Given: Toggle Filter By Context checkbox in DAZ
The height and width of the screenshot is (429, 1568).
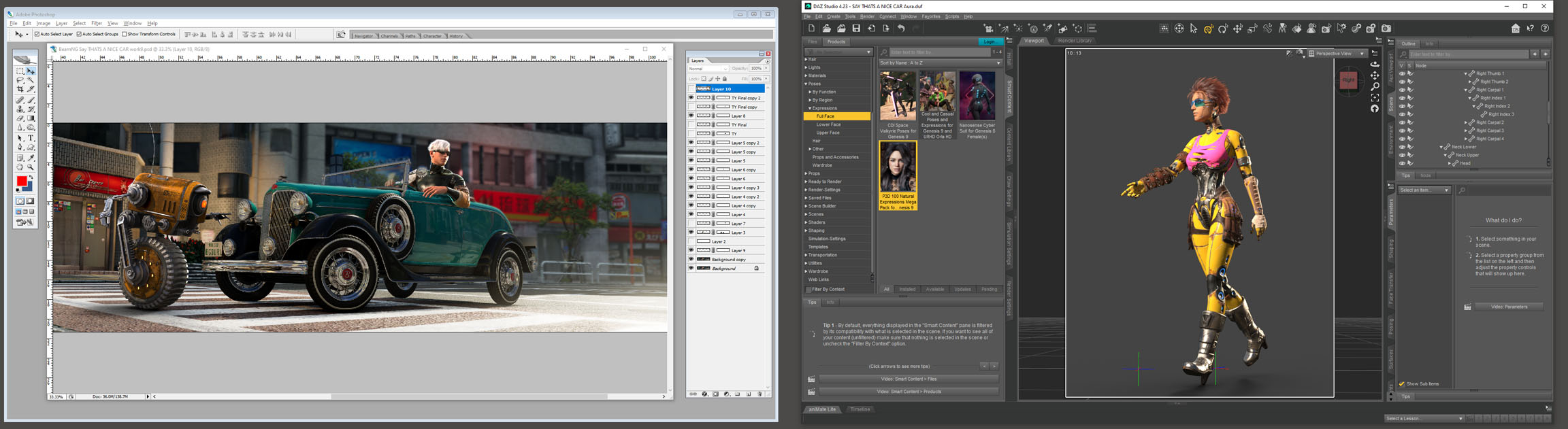Looking at the screenshot, I should pos(808,290).
